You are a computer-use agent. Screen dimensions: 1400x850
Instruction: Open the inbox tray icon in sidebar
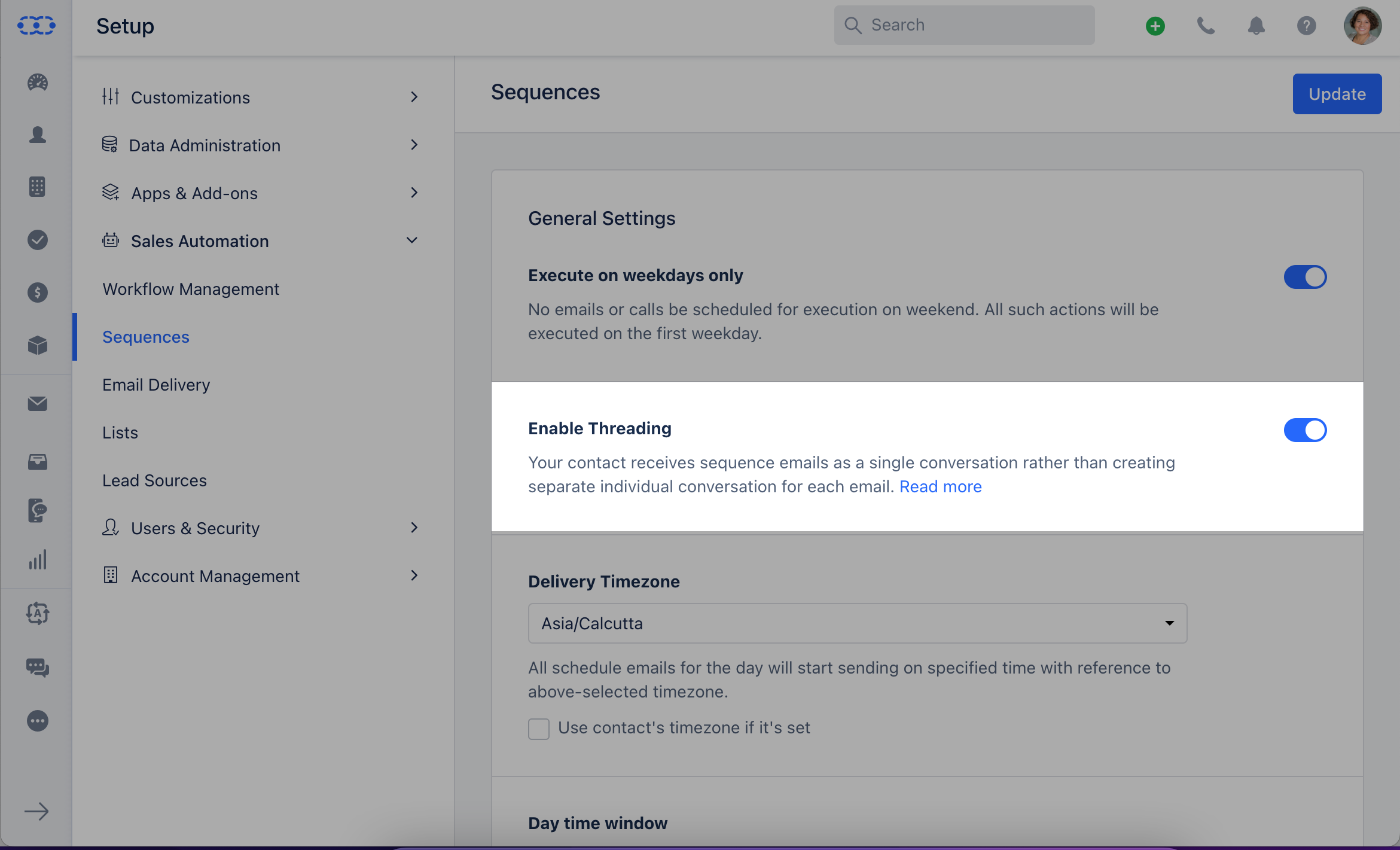tap(37, 462)
